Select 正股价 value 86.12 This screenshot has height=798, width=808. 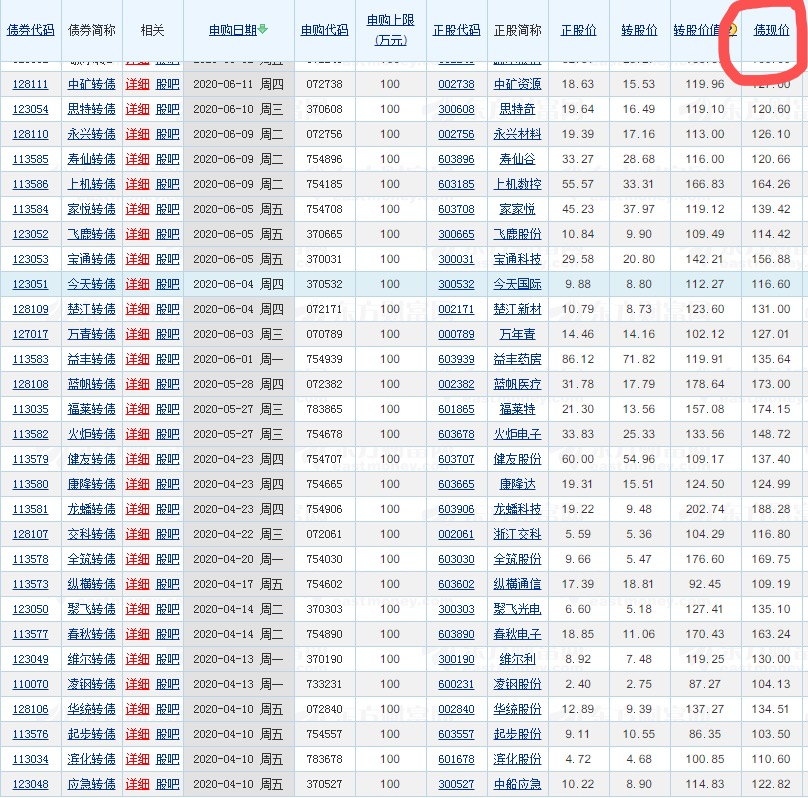(578, 359)
